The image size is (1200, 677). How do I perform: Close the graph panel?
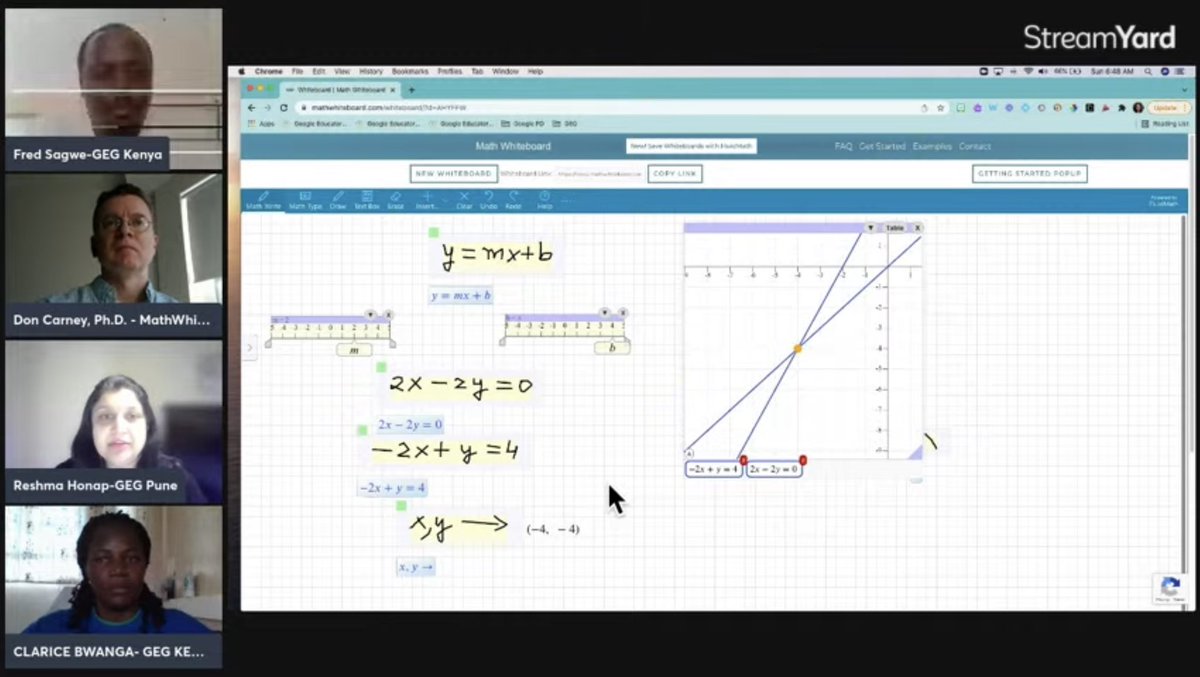click(917, 228)
